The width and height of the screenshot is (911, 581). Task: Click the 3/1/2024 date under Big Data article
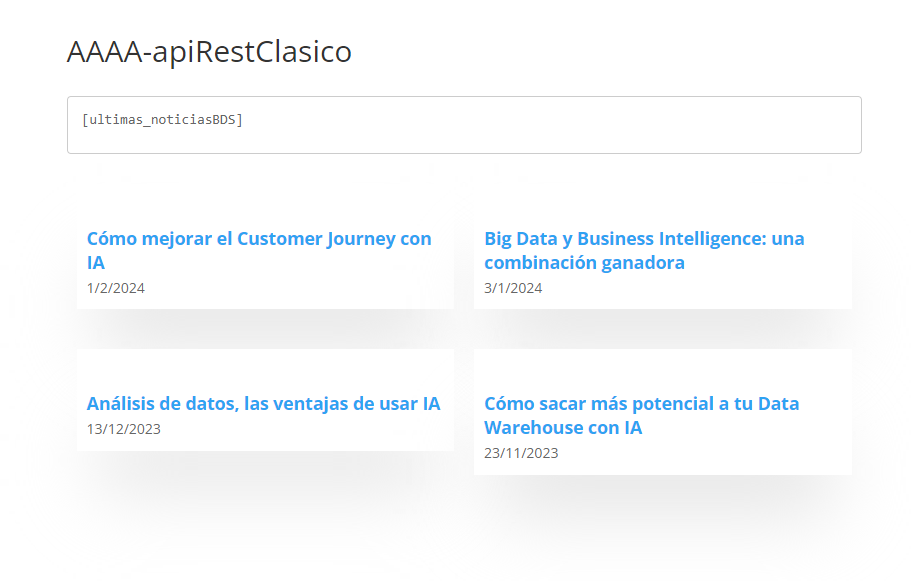pos(513,288)
